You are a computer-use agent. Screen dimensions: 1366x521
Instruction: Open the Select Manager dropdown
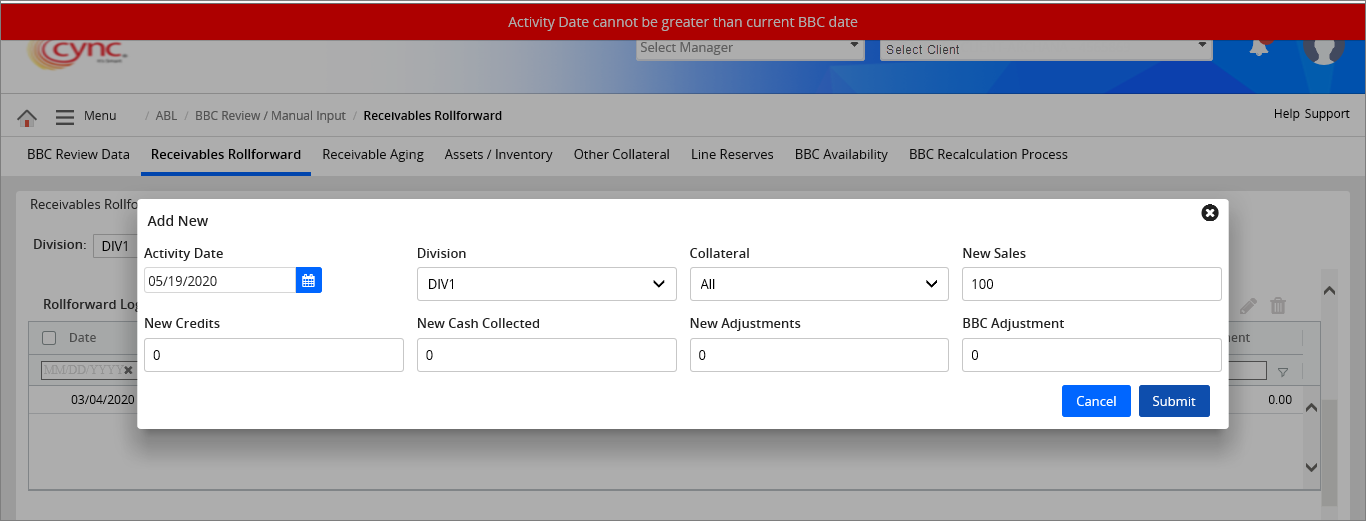(x=750, y=48)
